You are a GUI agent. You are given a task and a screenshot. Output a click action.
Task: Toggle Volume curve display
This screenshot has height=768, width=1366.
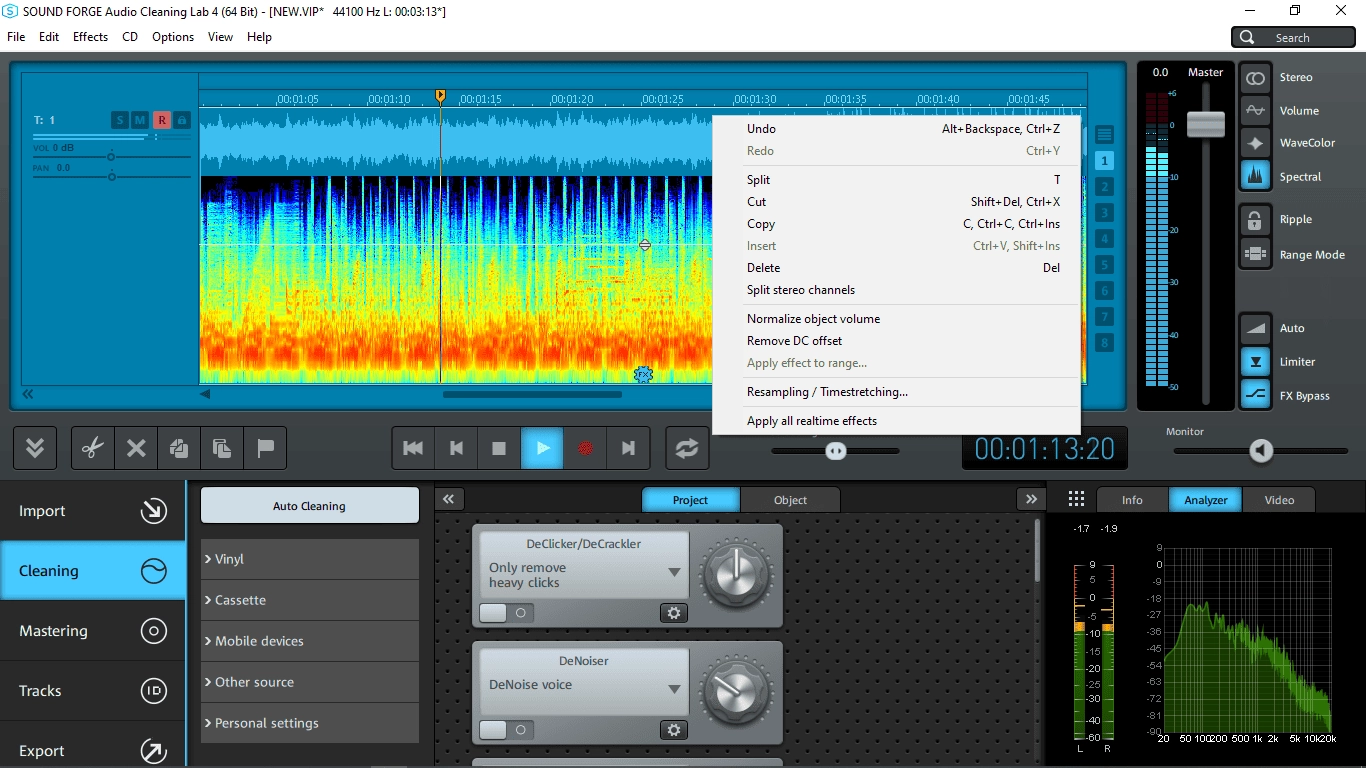pyautogui.click(x=1255, y=111)
